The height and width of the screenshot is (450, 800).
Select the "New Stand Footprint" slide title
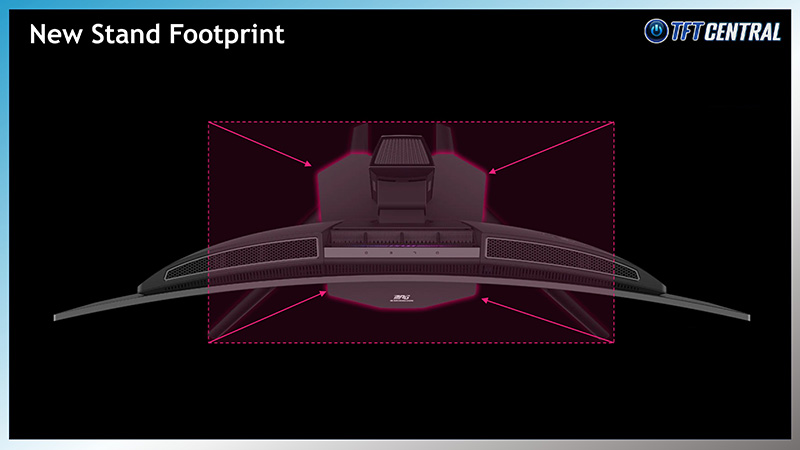tap(157, 34)
